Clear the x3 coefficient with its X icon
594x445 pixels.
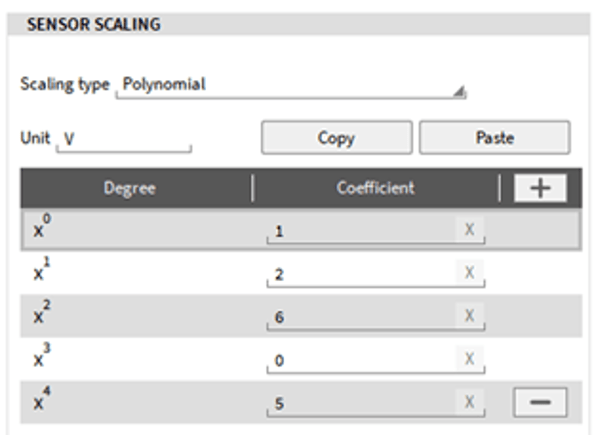pos(469,359)
